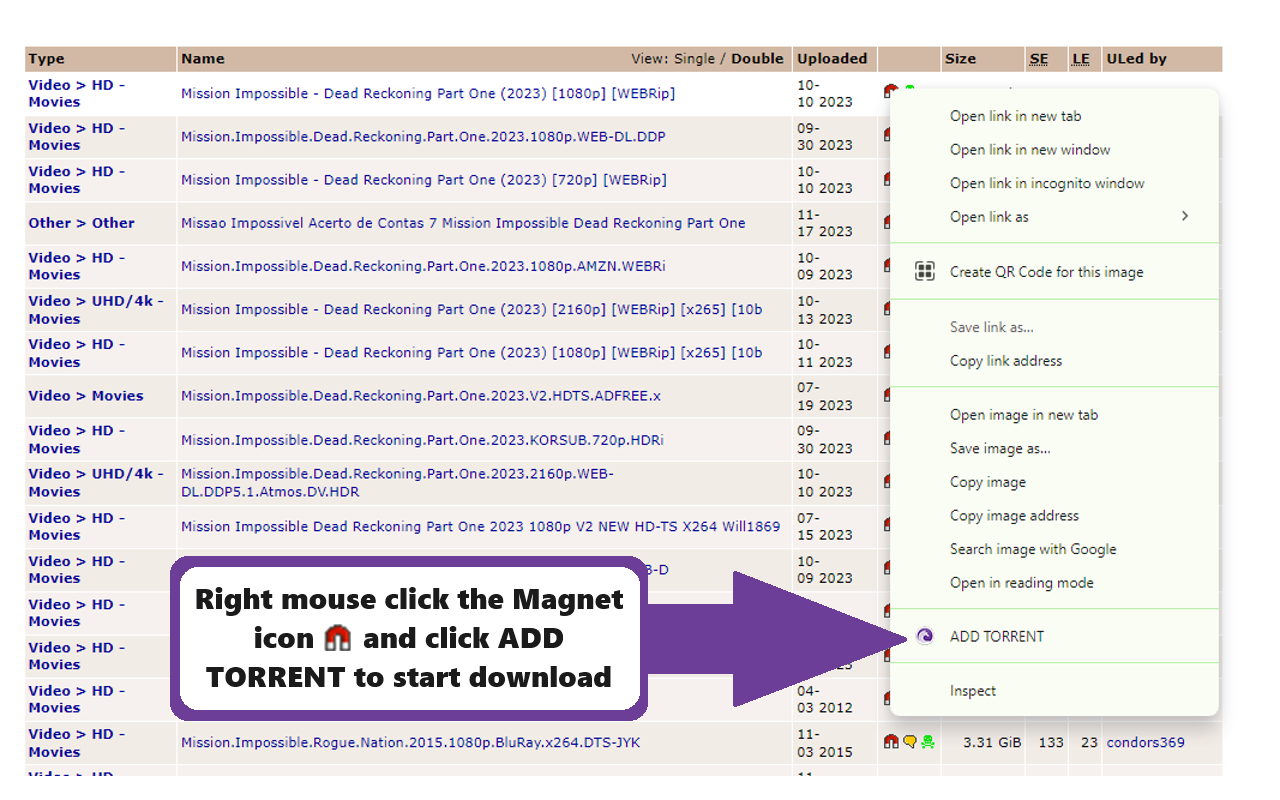1280x800 pixels.
Task: Sort by the Uploaded column header
Action: click(x=832, y=59)
